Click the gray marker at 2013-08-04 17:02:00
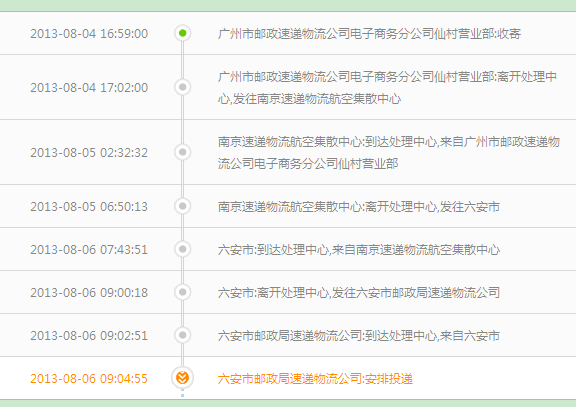 point(183,87)
